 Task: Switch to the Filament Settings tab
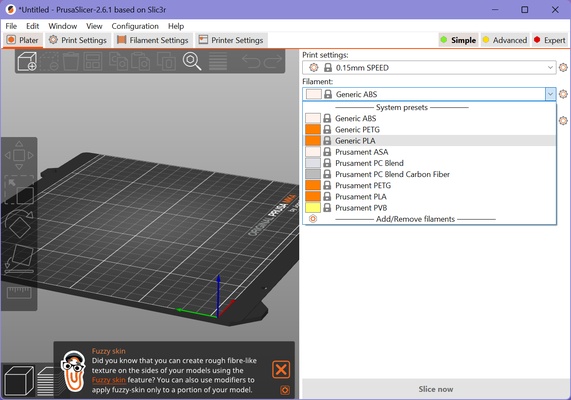pos(153,40)
